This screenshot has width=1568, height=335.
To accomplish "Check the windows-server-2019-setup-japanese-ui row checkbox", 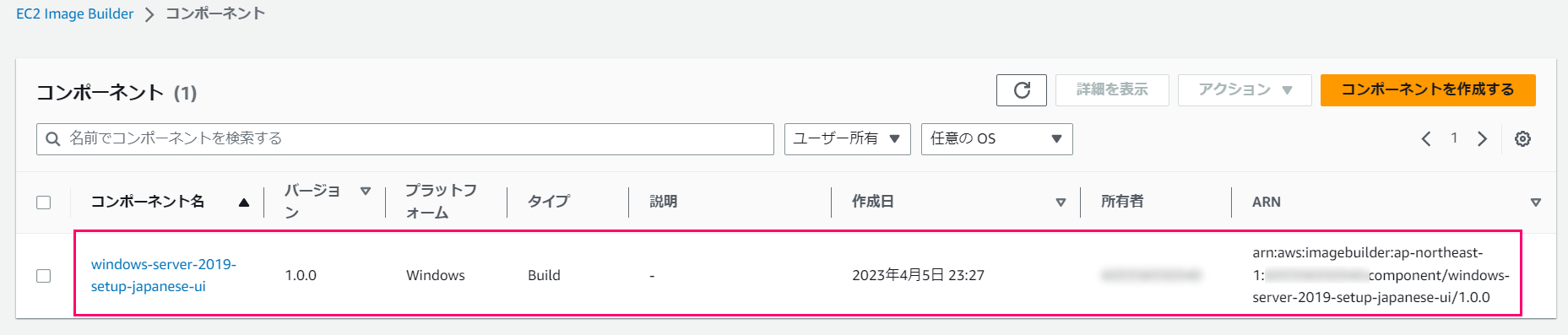I will tap(44, 276).
